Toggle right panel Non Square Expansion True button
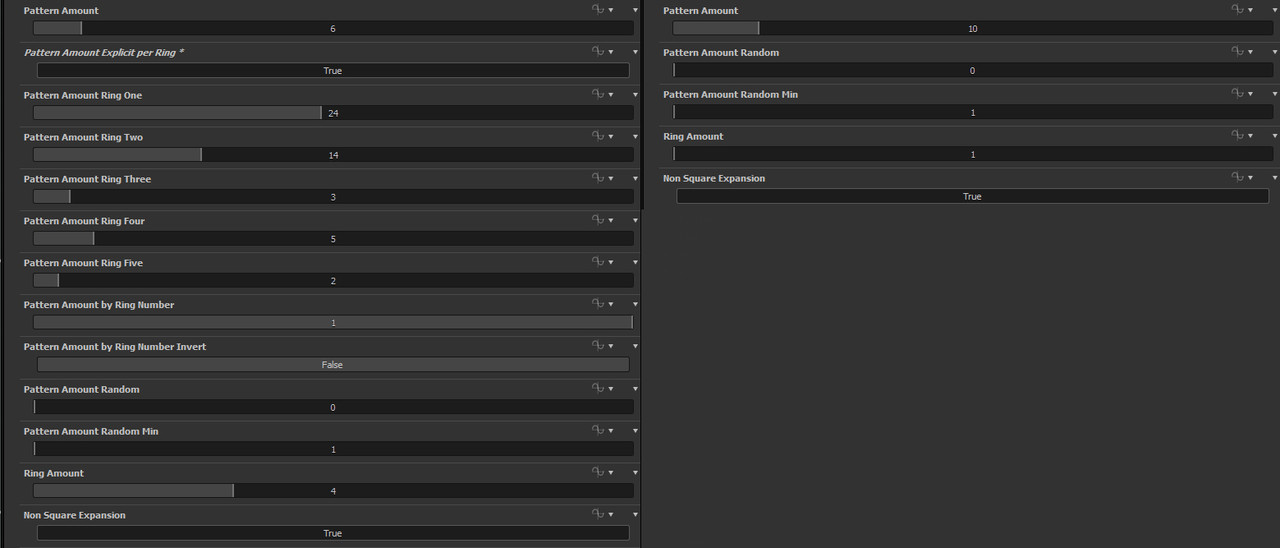 [972, 197]
